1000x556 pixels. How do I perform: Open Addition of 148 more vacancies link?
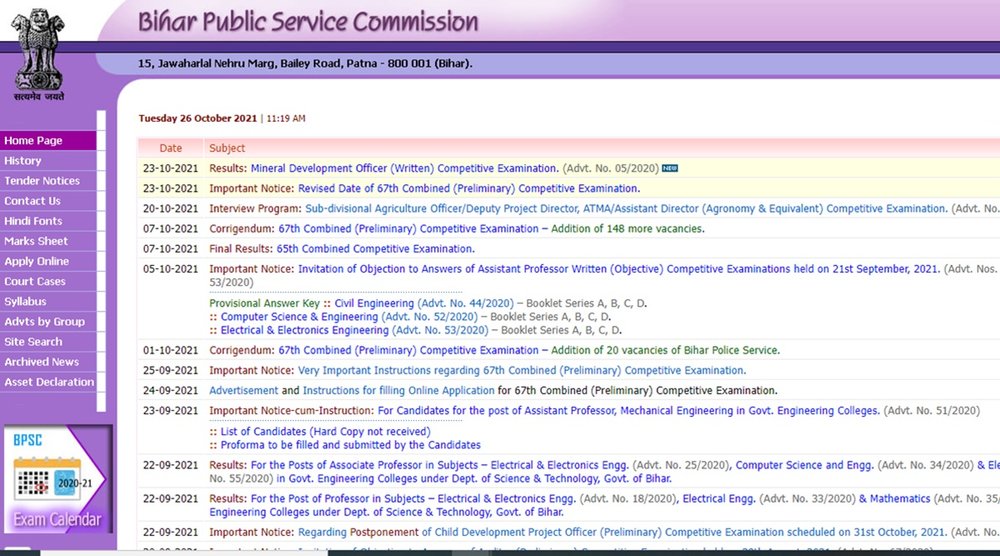tap(628, 229)
